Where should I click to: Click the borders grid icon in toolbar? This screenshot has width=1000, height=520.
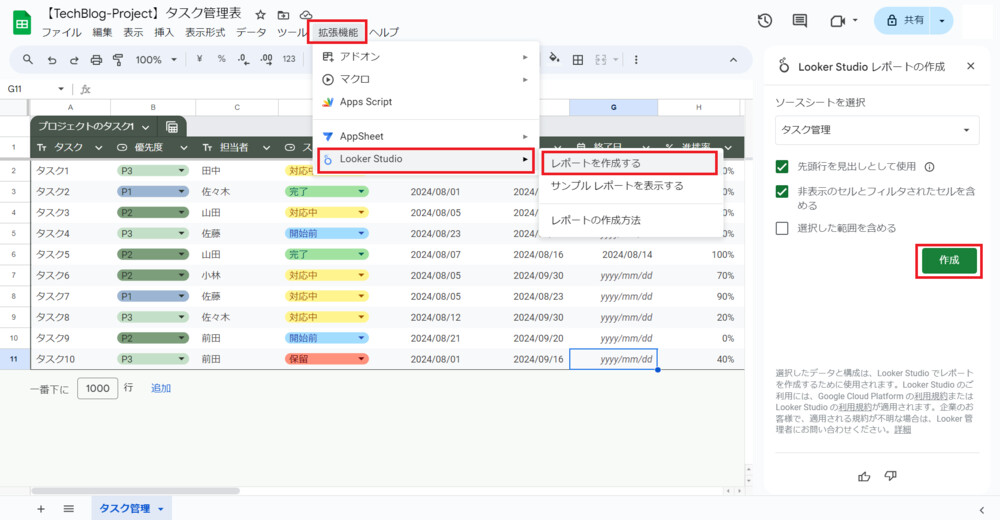point(577,60)
